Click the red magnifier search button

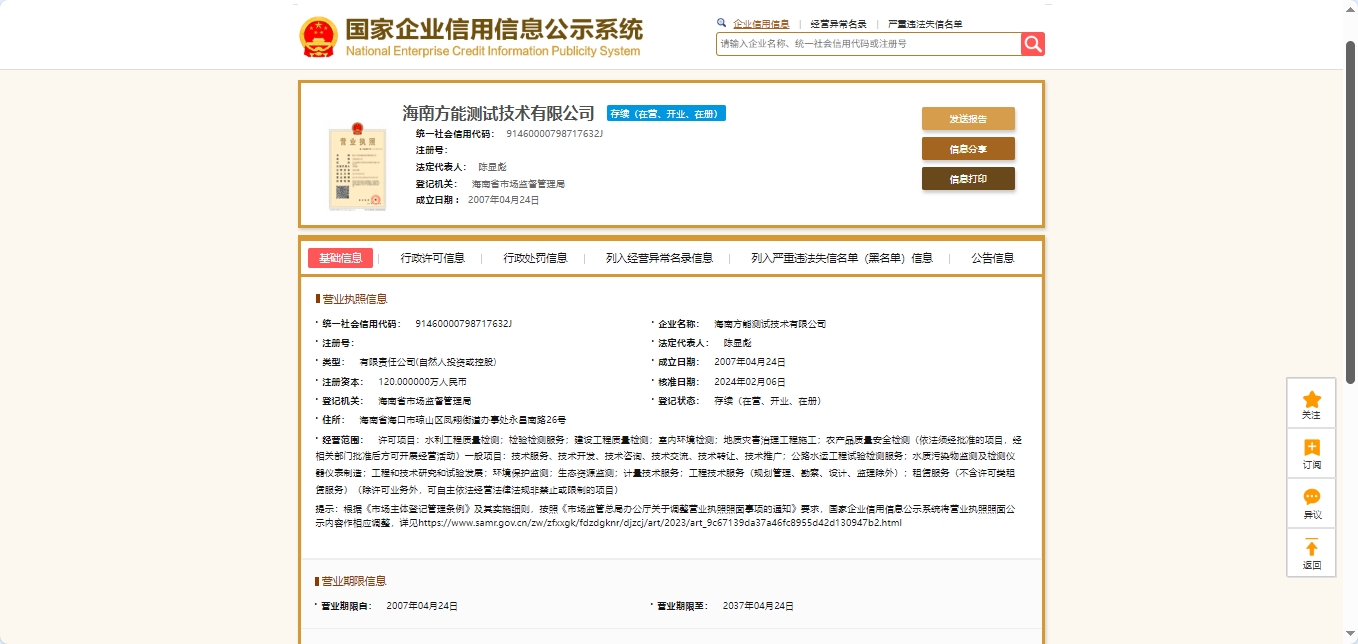(x=1033, y=44)
